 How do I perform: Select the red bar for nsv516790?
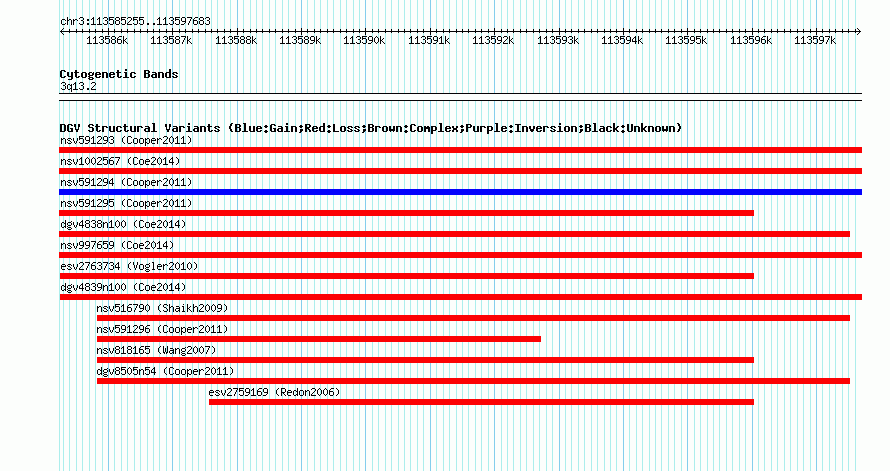coord(473,318)
